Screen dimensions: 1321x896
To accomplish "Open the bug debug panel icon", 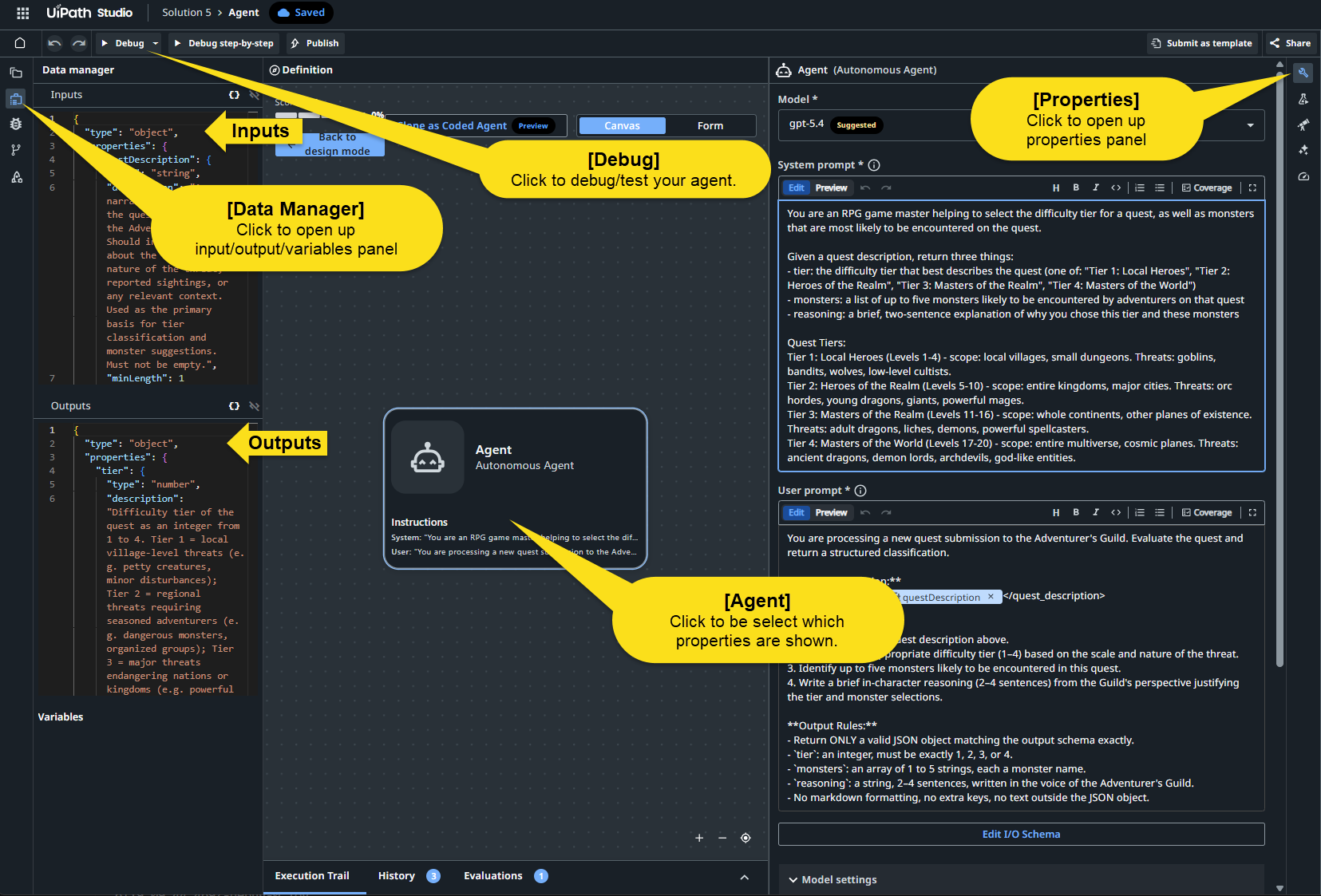I will (x=16, y=124).
